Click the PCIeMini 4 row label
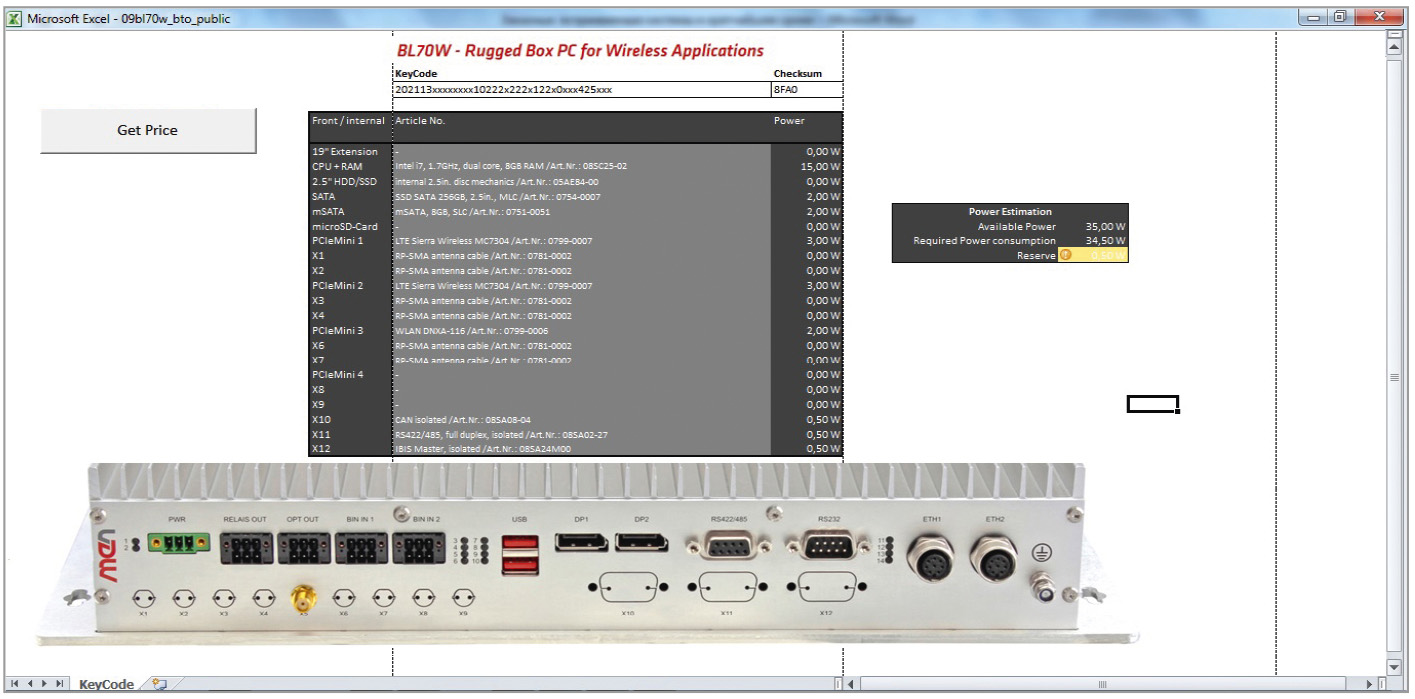The width and height of the screenshot is (1415, 699). [x=338, y=375]
